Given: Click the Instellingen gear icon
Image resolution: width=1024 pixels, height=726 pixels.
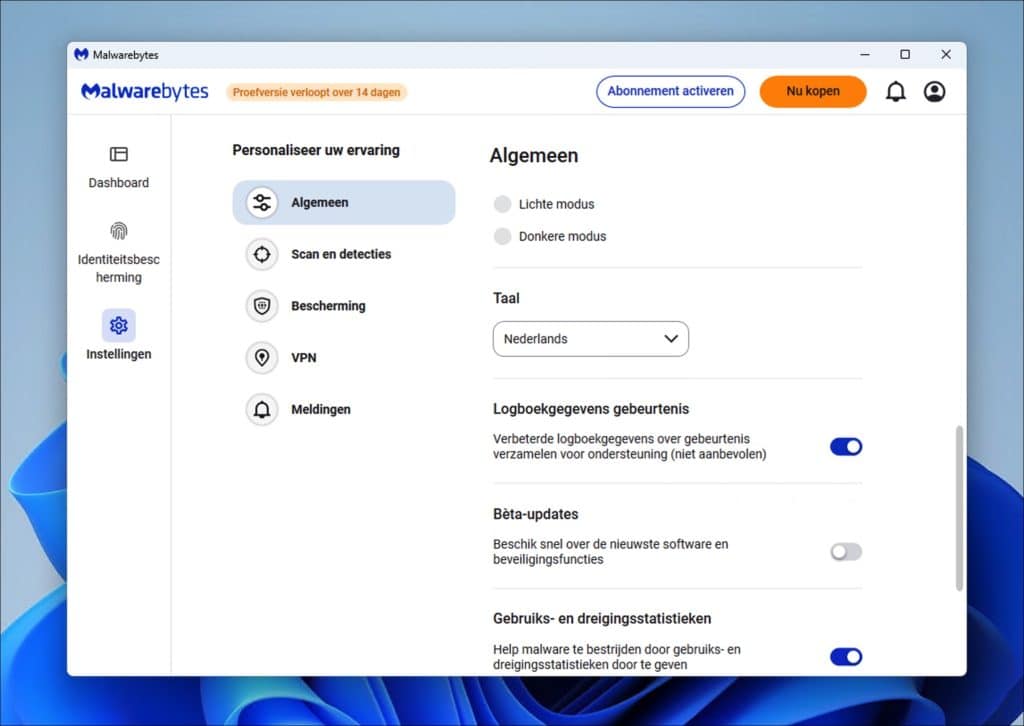Looking at the screenshot, I should [x=119, y=325].
